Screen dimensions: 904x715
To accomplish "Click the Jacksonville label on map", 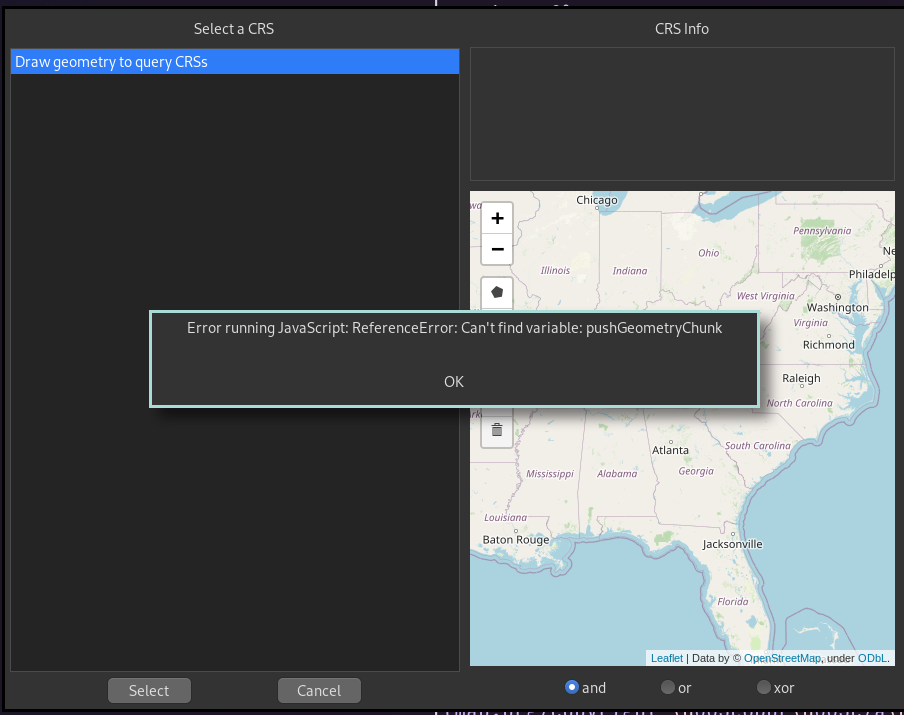I will click(732, 544).
